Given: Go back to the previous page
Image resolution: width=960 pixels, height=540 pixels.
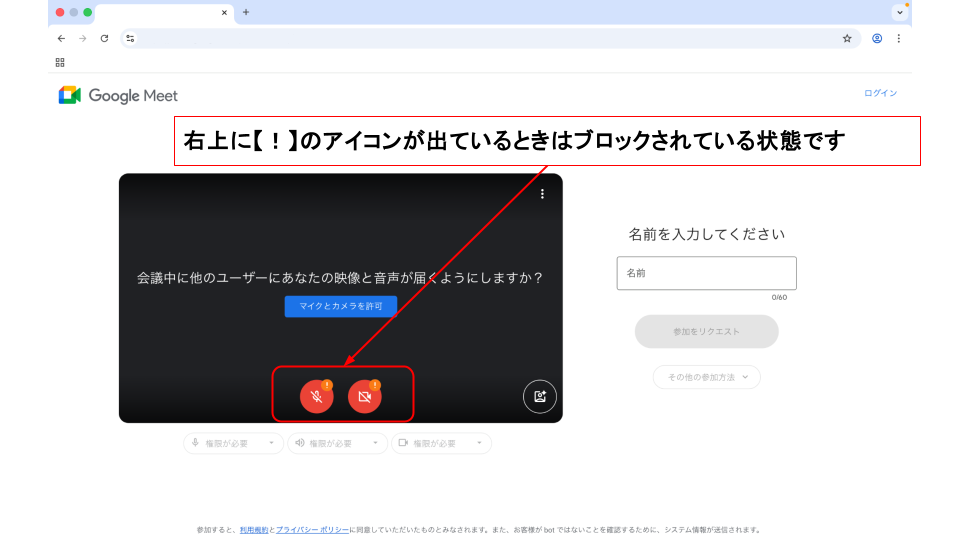Looking at the screenshot, I should click(x=61, y=39).
